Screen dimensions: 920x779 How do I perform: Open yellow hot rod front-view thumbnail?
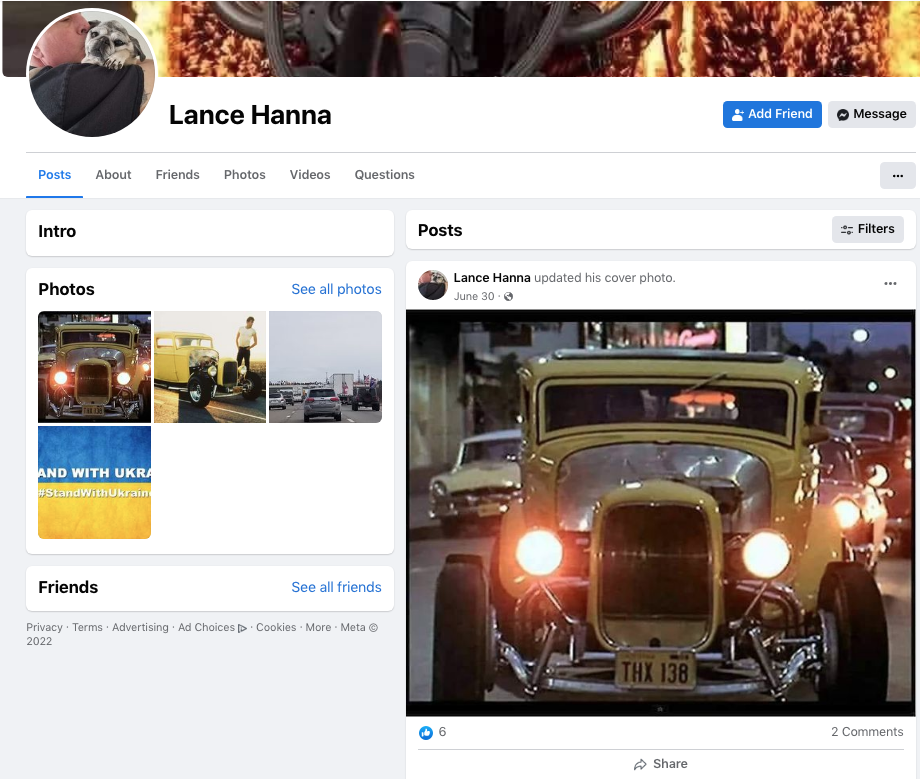(x=94, y=367)
